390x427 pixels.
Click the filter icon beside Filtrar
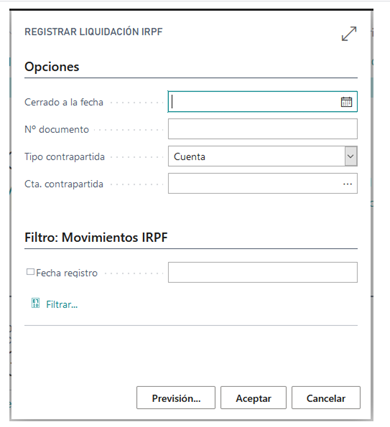35,303
